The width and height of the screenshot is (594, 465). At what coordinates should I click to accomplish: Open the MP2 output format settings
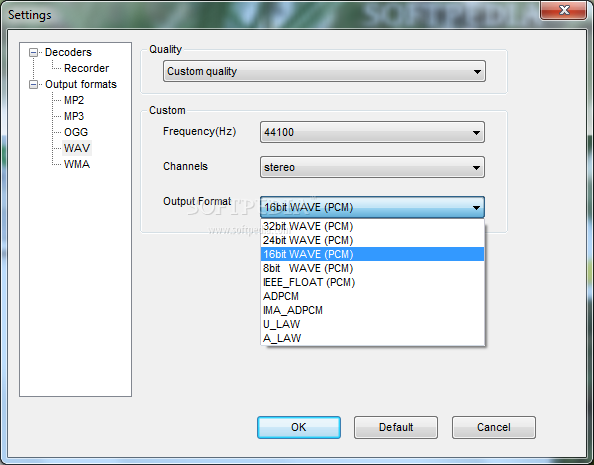click(74, 100)
